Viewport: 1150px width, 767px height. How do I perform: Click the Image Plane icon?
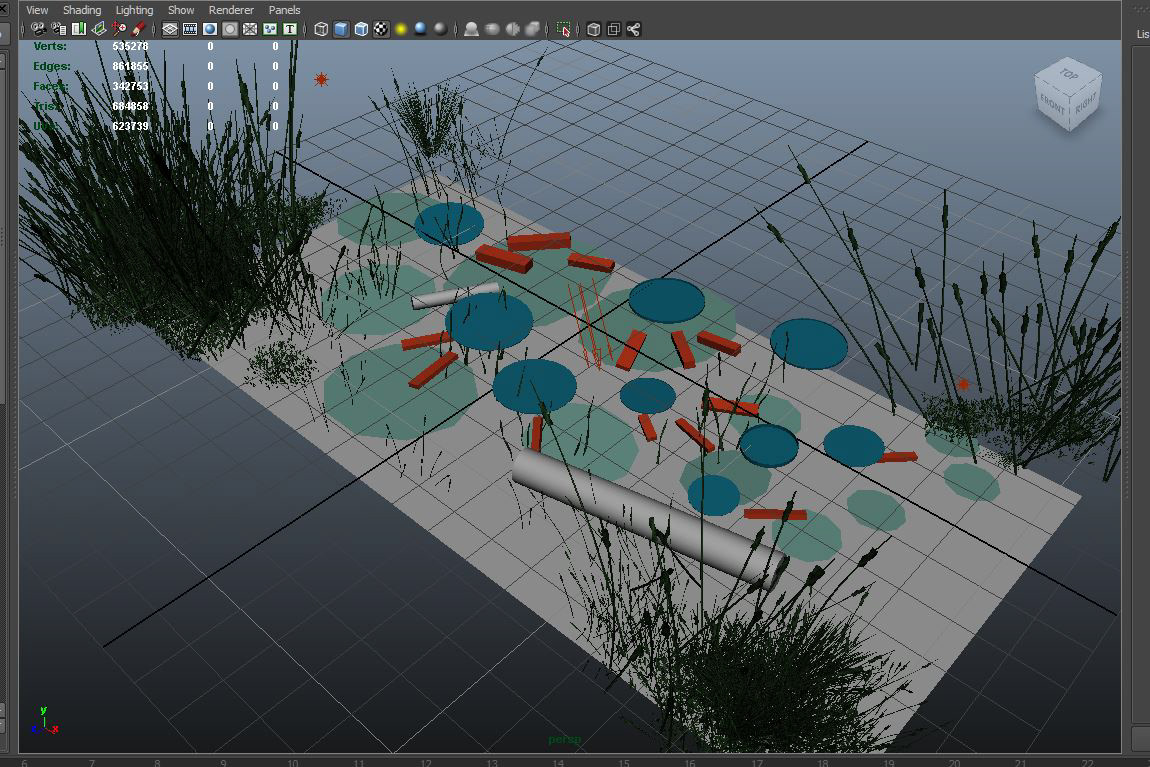(x=98, y=29)
